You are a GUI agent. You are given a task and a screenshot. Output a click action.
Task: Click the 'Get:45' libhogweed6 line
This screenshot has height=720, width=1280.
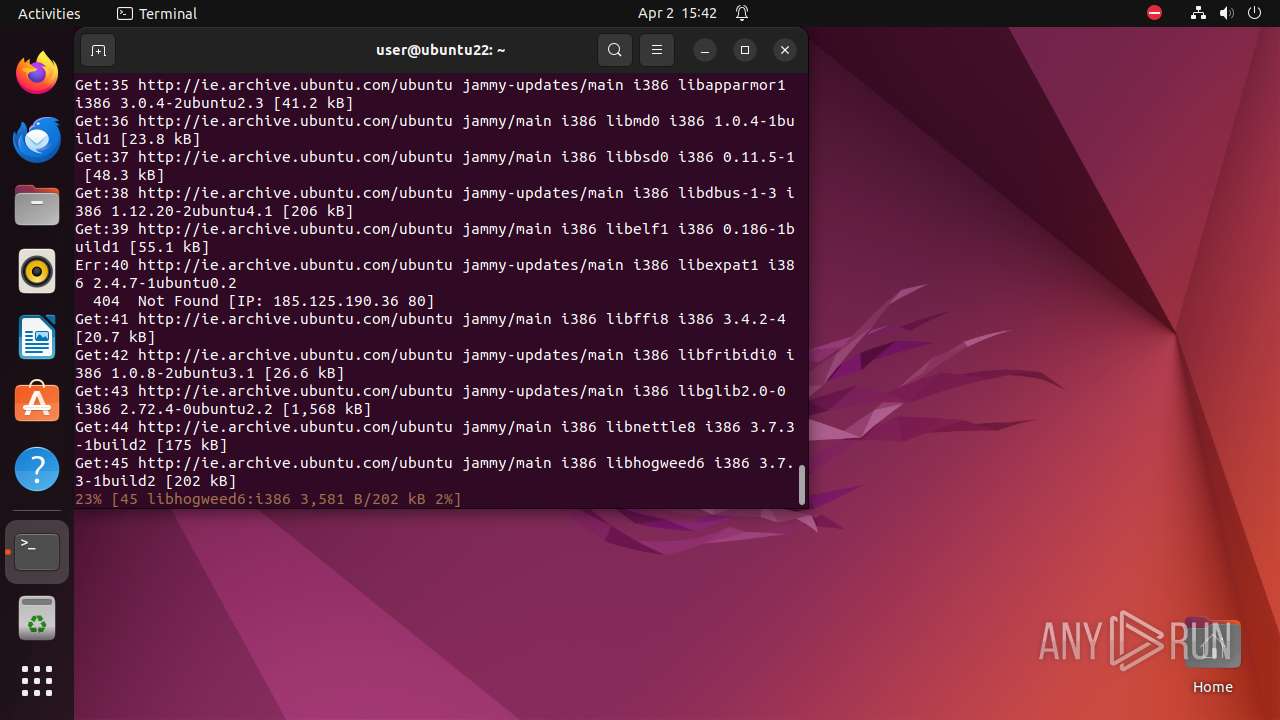pyautogui.click(x=435, y=472)
